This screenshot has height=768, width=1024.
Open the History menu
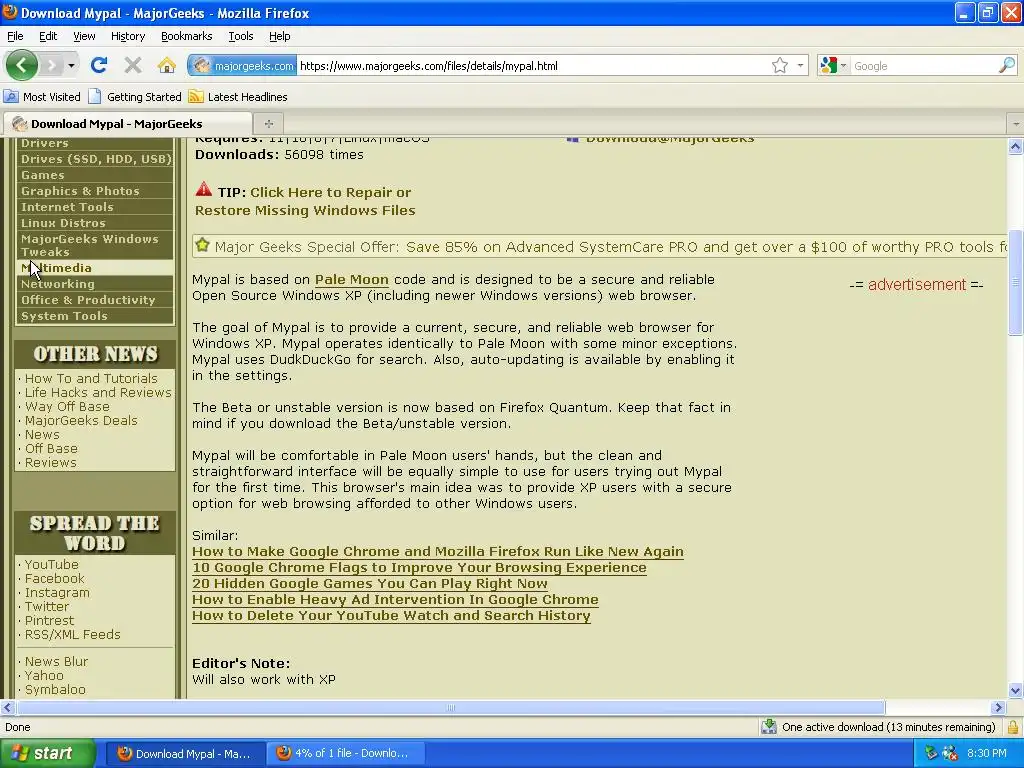127,36
